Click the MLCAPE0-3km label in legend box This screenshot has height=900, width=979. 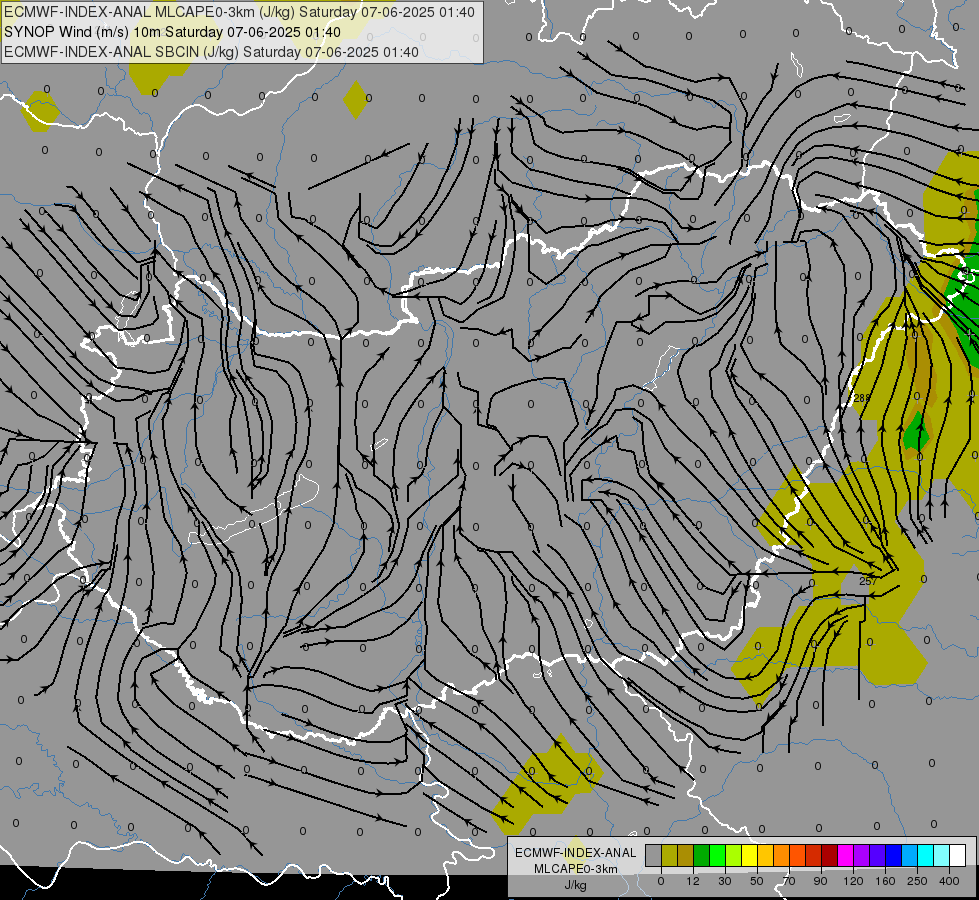pos(575,869)
